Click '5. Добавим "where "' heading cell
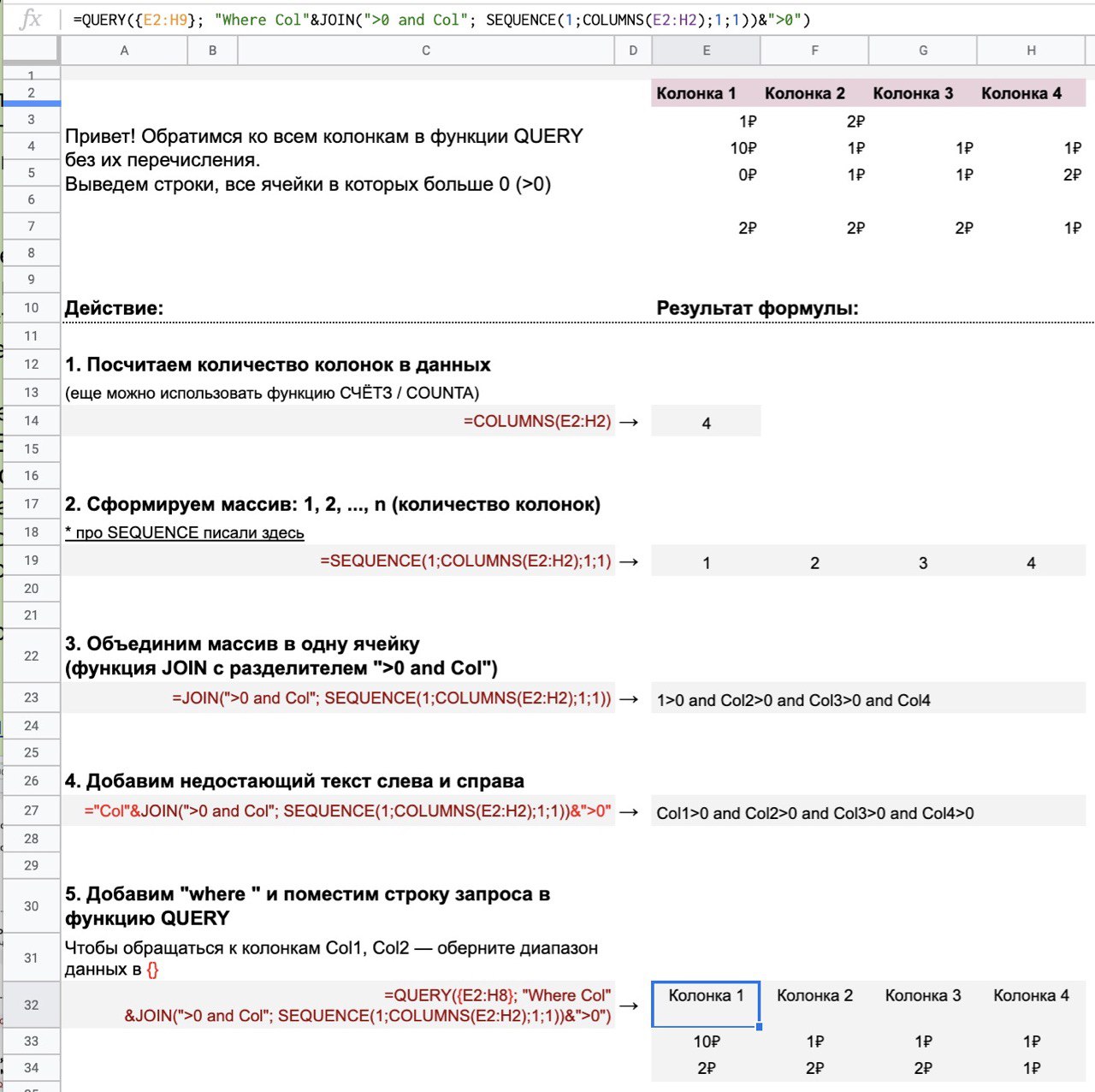This screenshot has height=1092, width=1095. pos(307,905)
